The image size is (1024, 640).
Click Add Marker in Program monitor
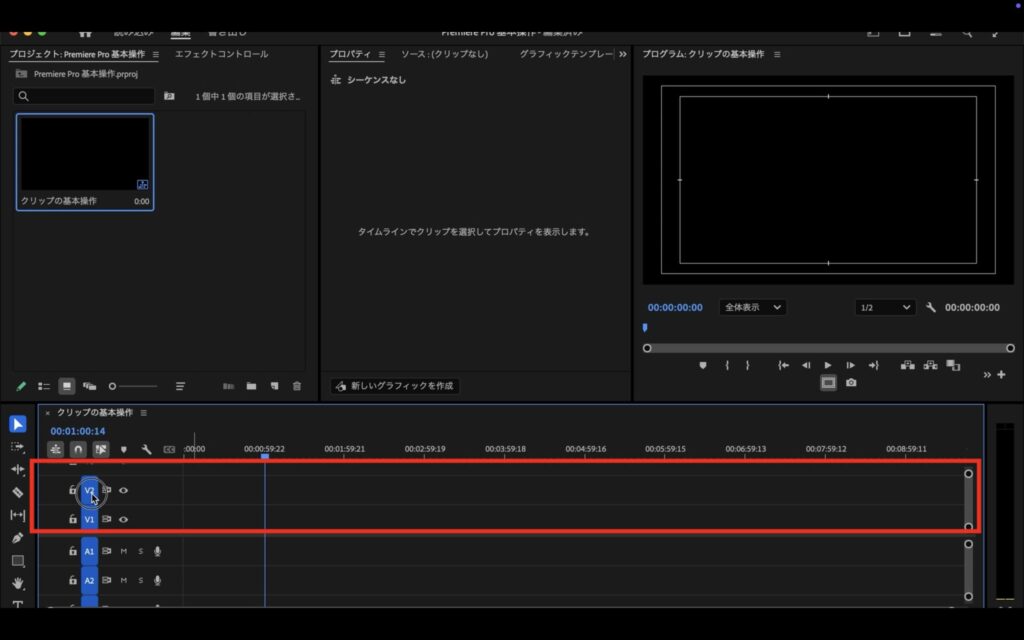tap(703, 366)
